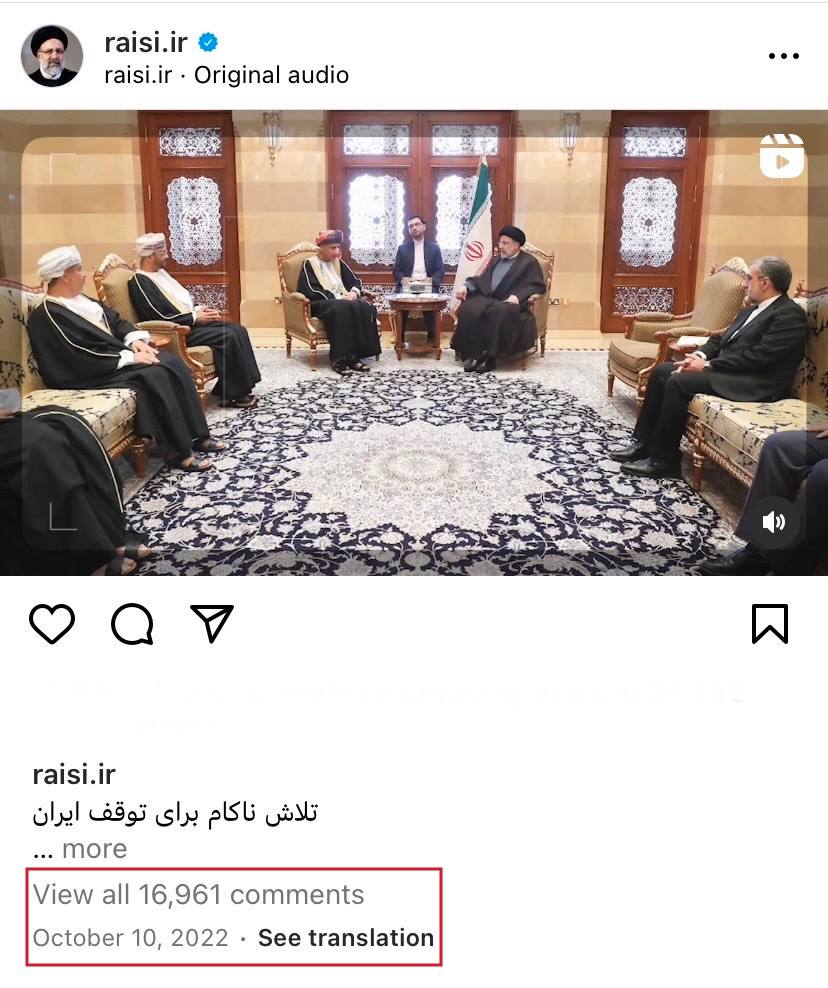Image resolution: width=828 pixels, height=988 pixels.
Task: Save post using the bookmark icon
Action: pyautogui.click(x=770, y=624)
